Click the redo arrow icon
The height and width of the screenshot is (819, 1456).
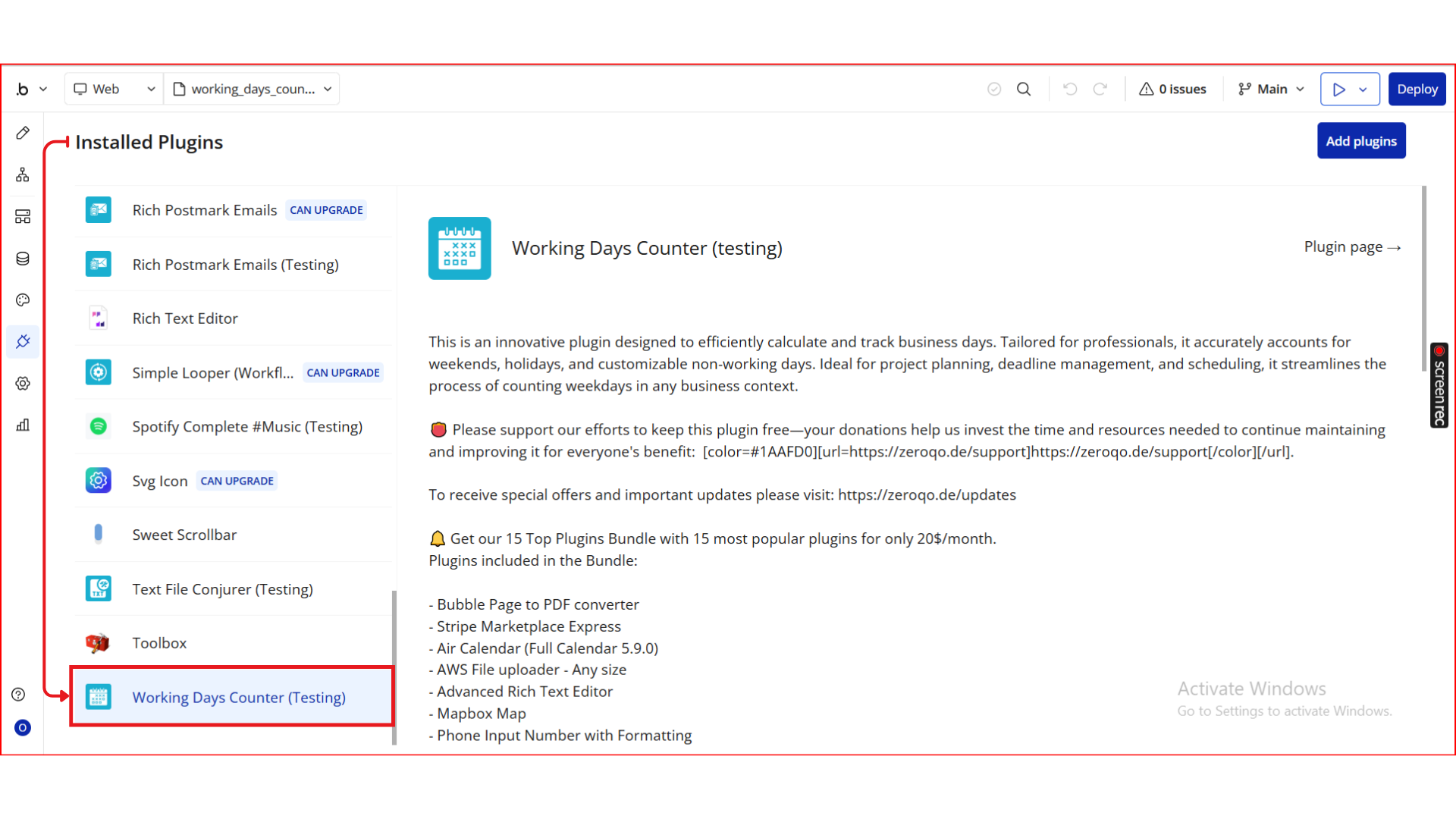1100,89
